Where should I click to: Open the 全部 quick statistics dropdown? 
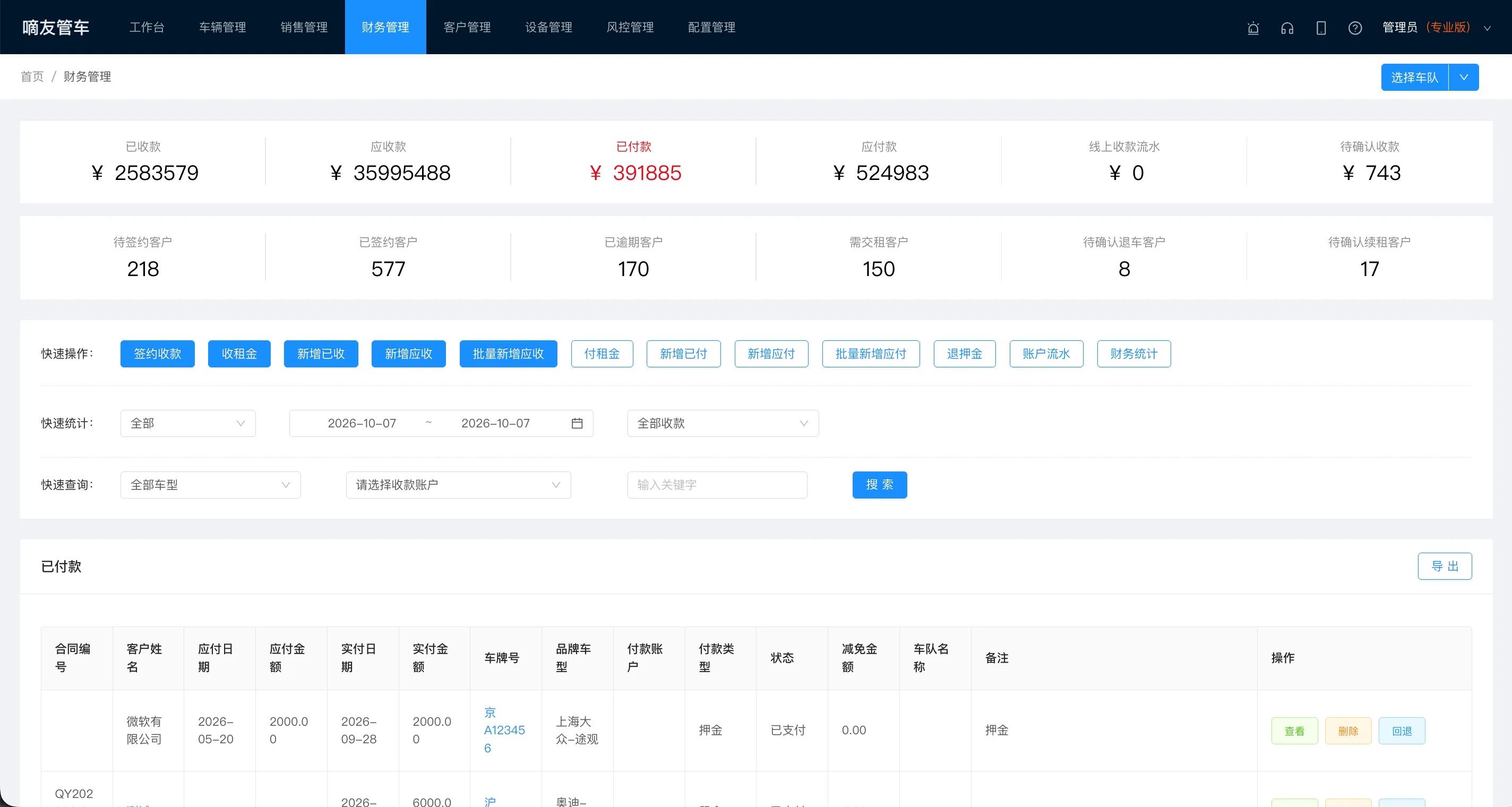(188, 423)
